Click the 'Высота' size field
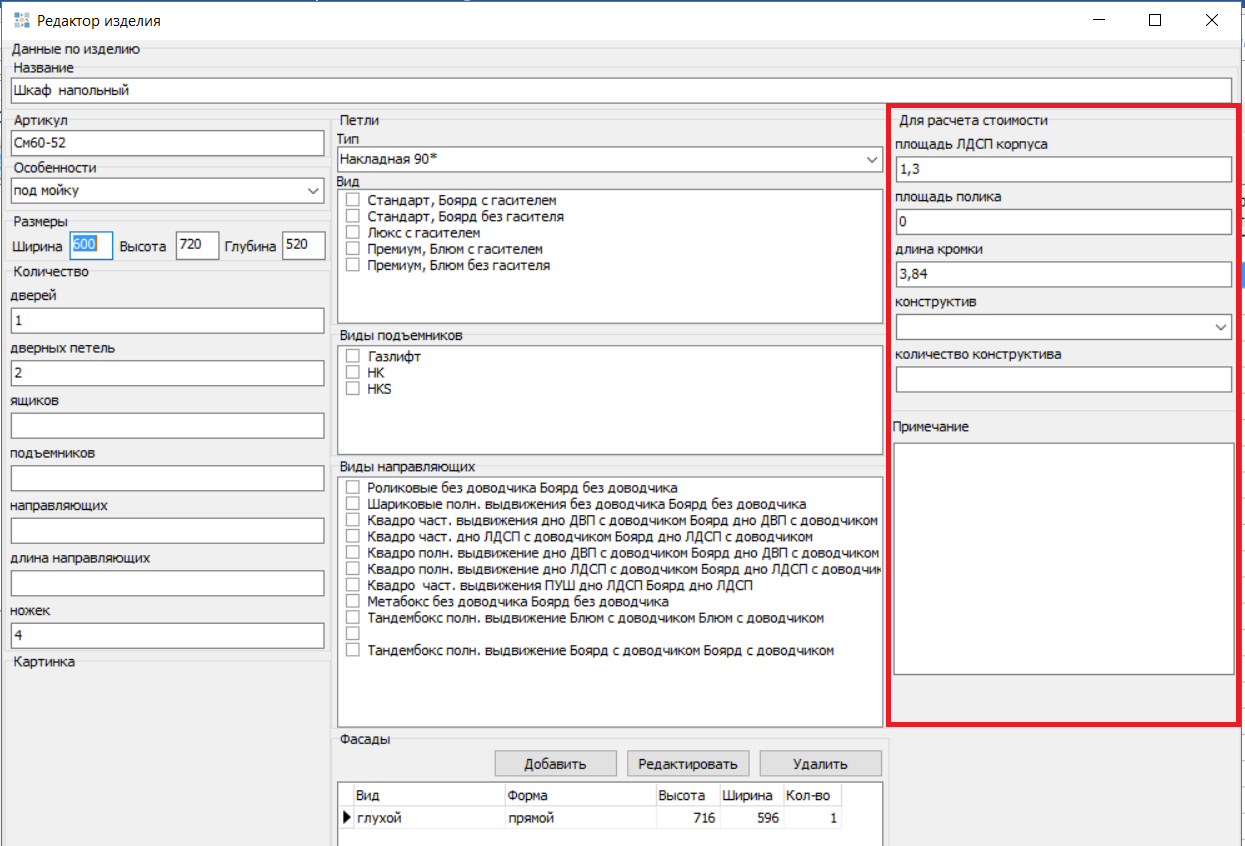 pos(196,246)
